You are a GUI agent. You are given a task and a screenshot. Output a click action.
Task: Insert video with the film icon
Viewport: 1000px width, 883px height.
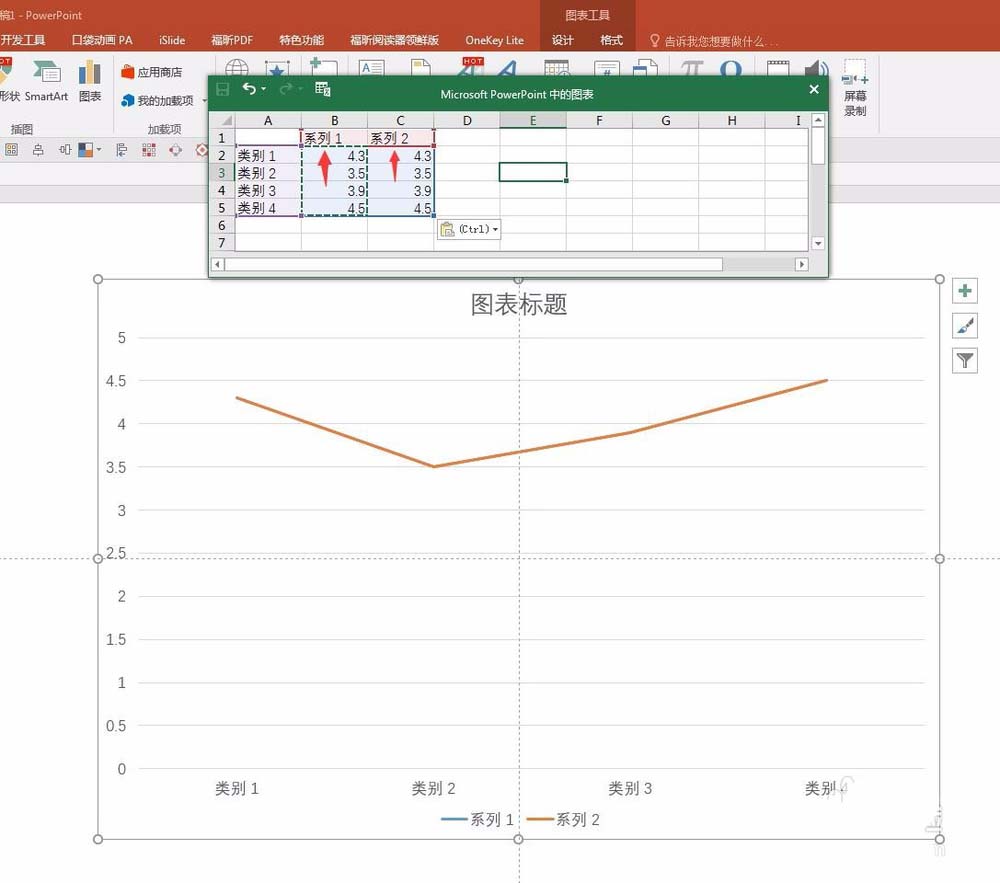pos(778,68)
